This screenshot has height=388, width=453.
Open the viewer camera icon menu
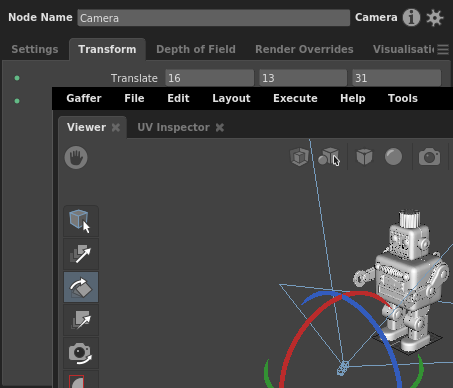point(429,157)
